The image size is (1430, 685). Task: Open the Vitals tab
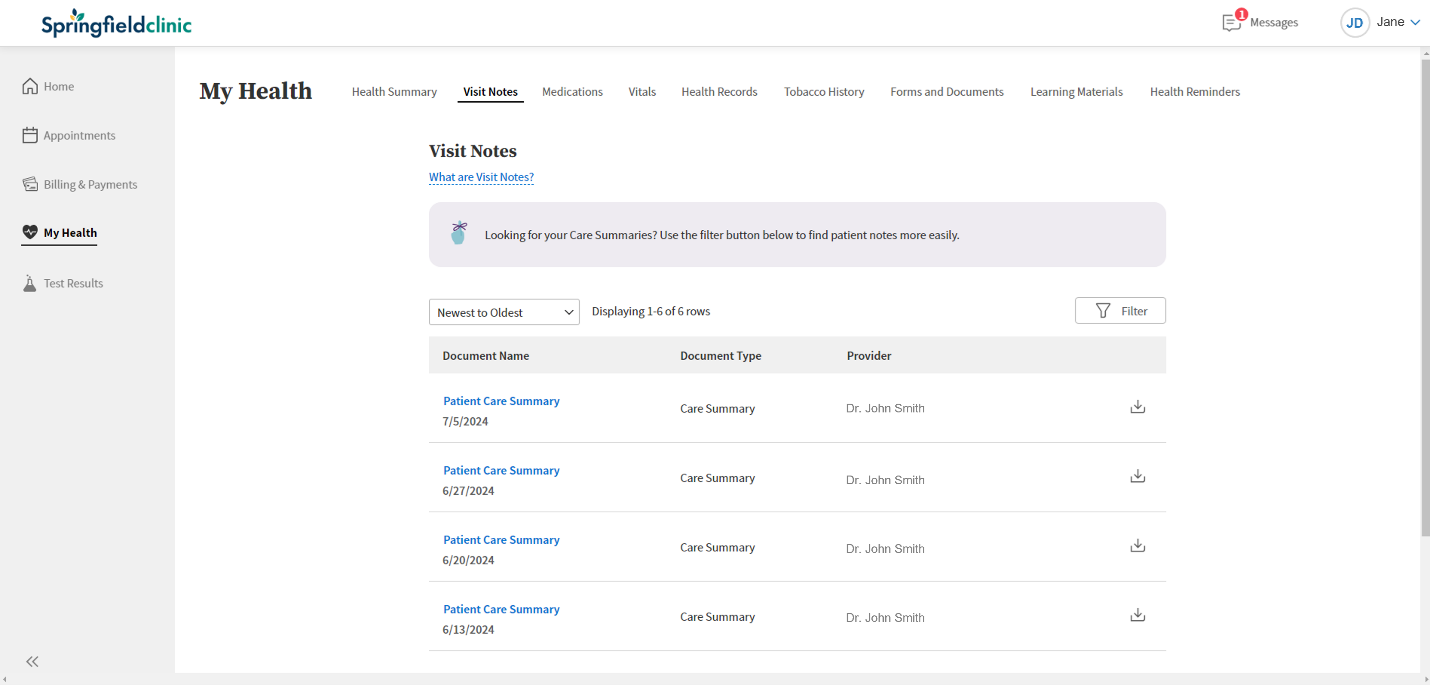tap(642, 92)
